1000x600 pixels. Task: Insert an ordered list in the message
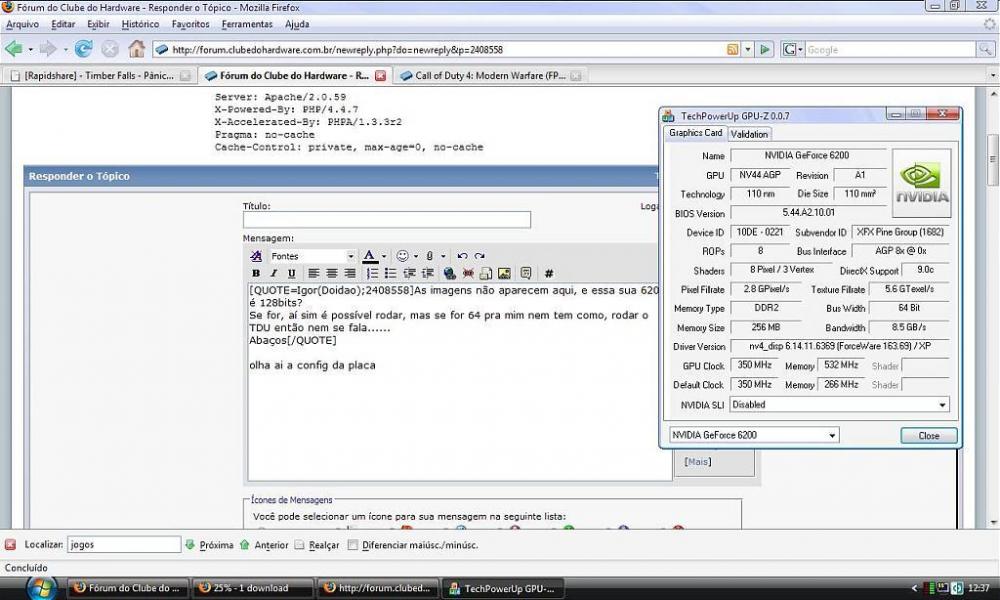pyautogui.click(x=372, y=273)
